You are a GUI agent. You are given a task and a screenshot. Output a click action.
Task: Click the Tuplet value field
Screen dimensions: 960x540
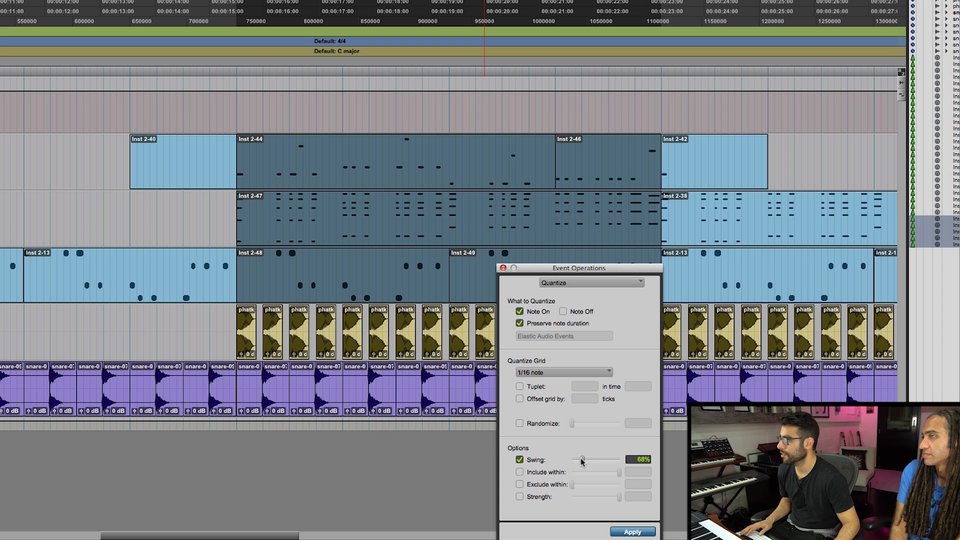pyautogui.click(x=584, y=386)
